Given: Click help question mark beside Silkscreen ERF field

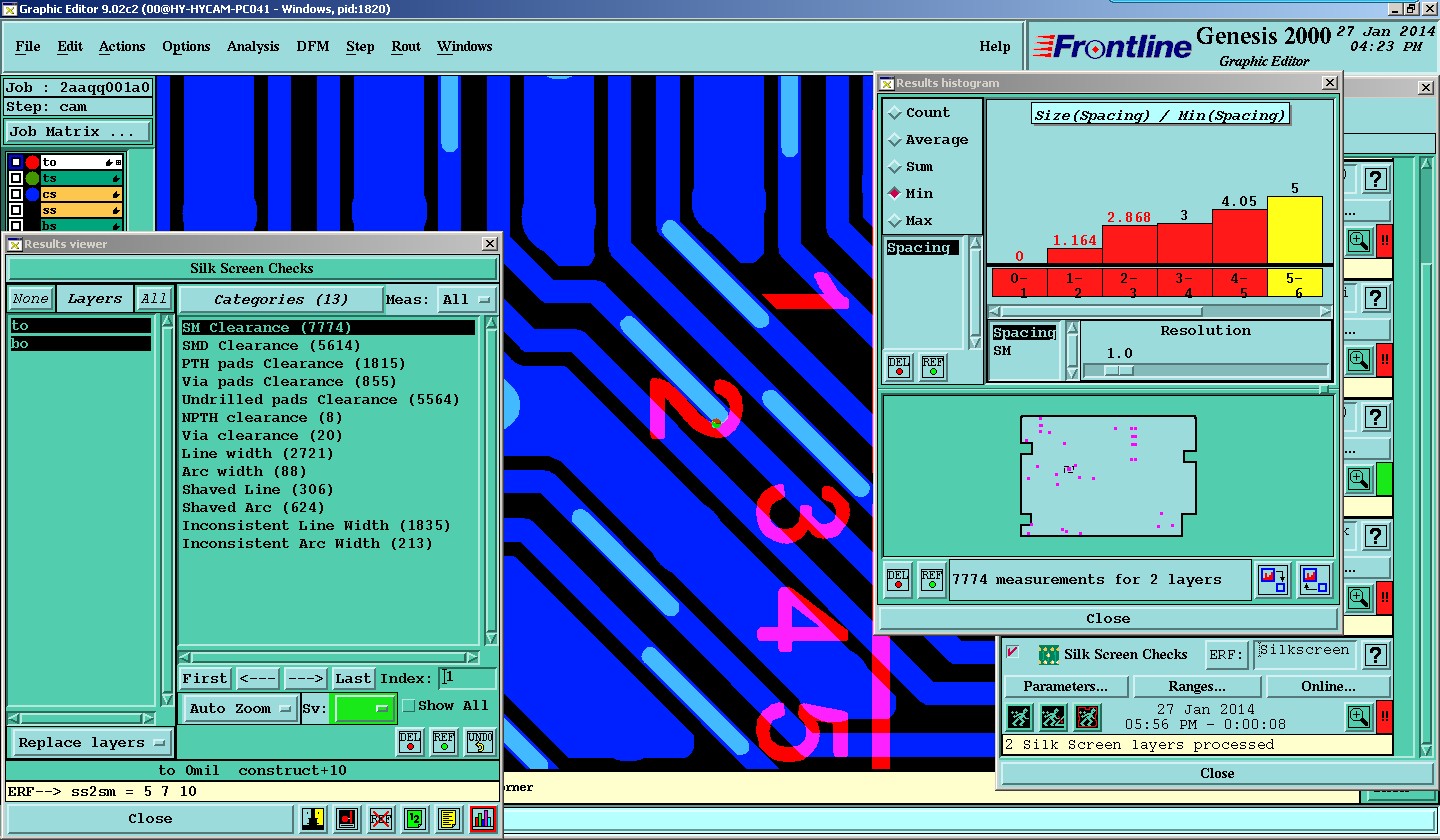Looking at the screenshot, I should (1376, 655).
